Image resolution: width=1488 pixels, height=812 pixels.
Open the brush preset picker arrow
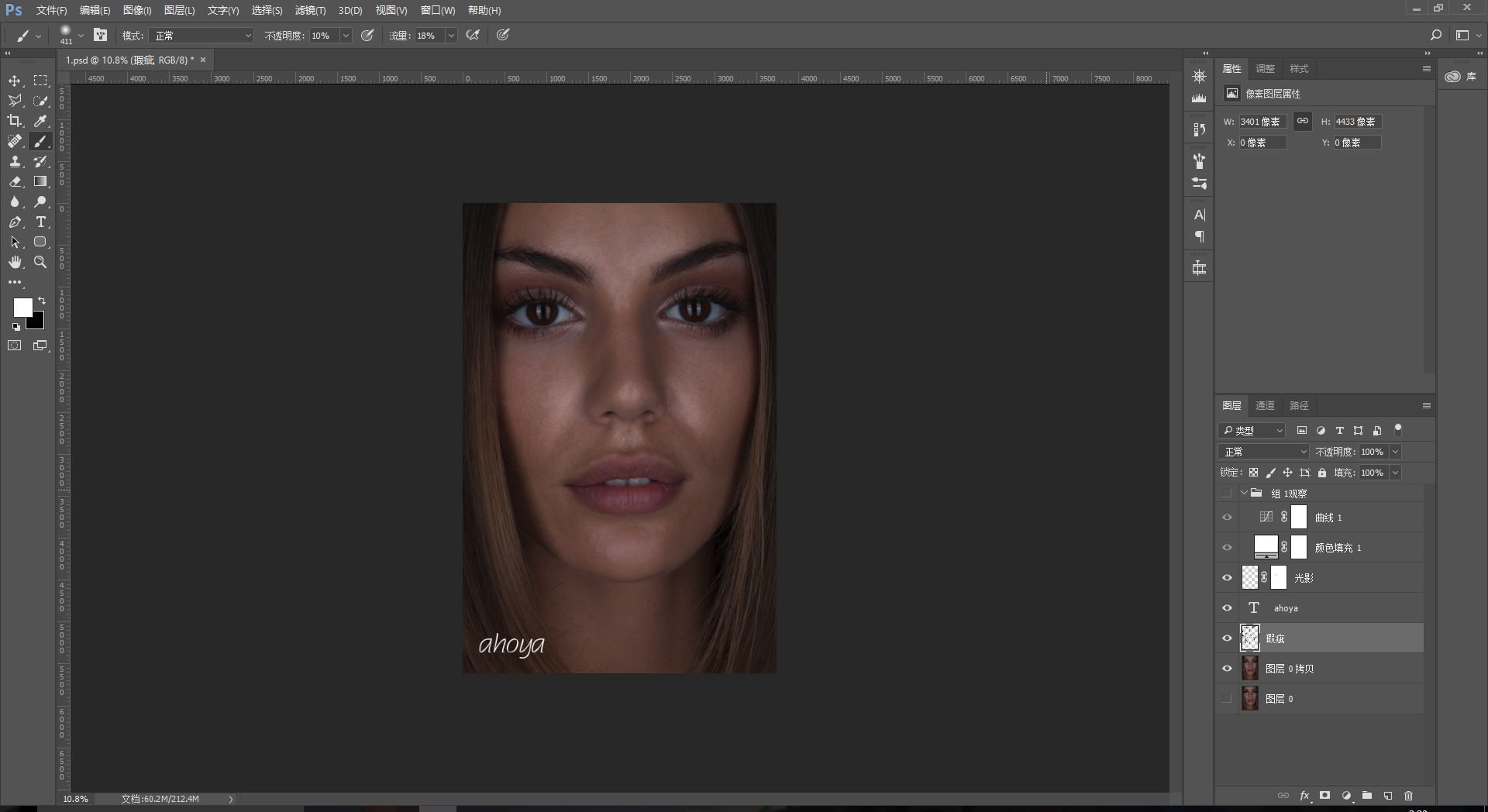coord(81,36)
